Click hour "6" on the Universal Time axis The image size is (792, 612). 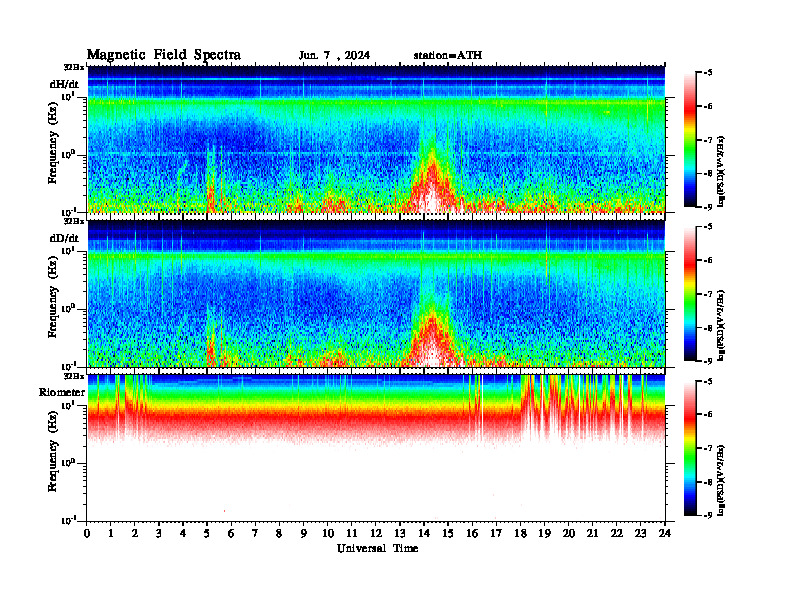click(231, 534)
